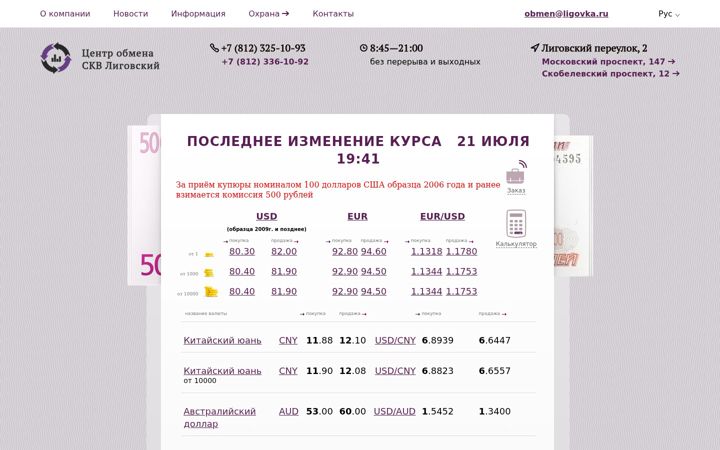Click the EUR/USD heading
Viewport: 720px width, 450px height.
tap(443, 216)
